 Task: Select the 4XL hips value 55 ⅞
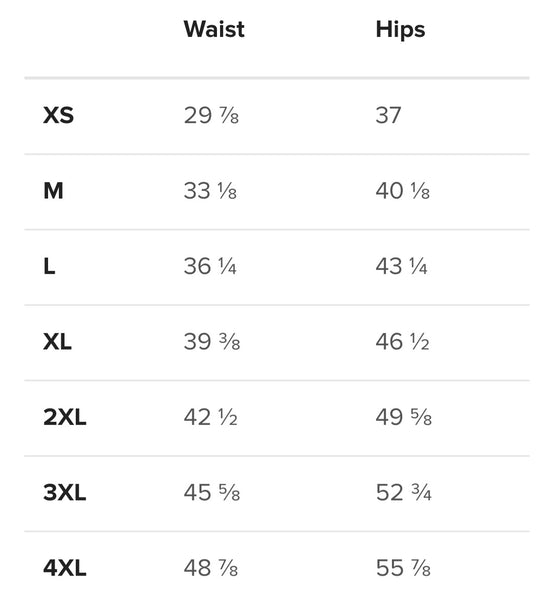coord(403,567)
